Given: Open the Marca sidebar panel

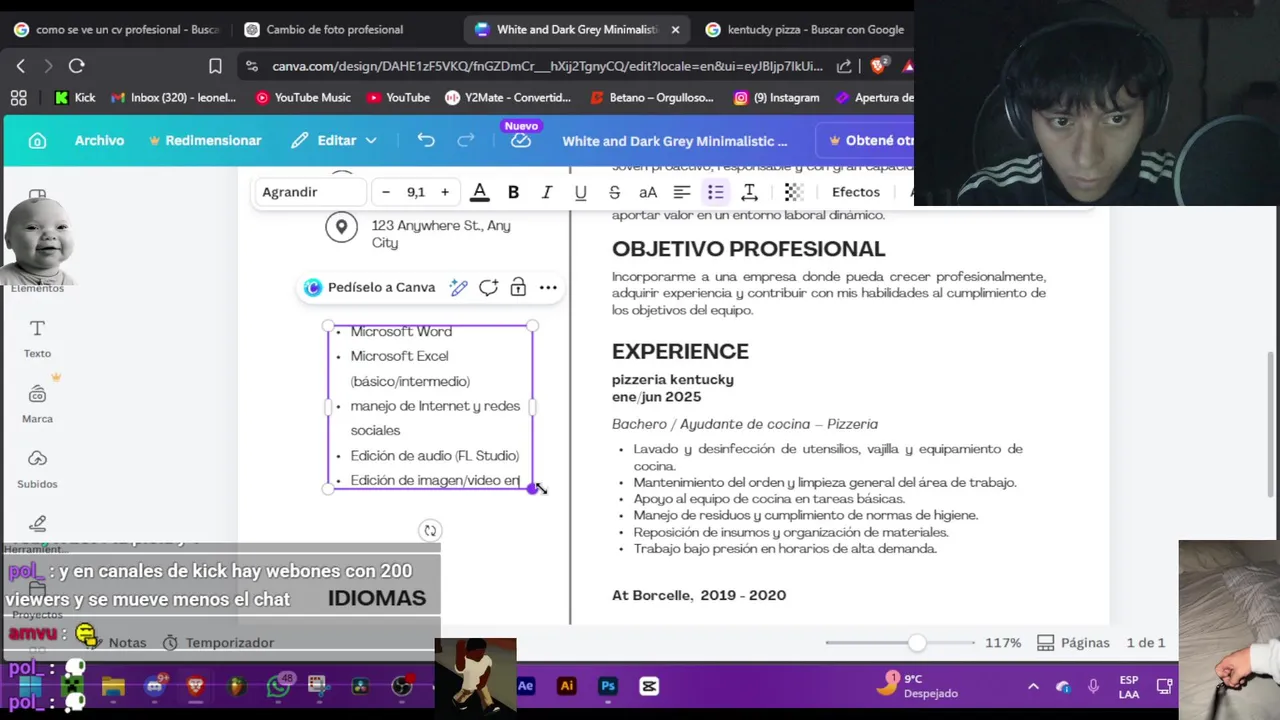Looking at the screenshot, I should click(x=37, y=404).
